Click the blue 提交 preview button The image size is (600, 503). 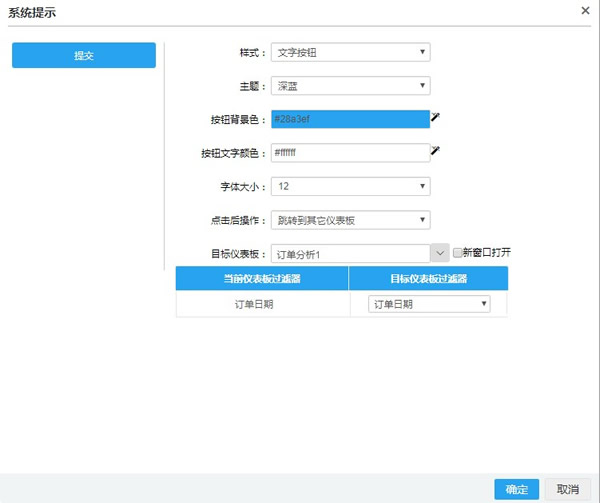(84, 55)
